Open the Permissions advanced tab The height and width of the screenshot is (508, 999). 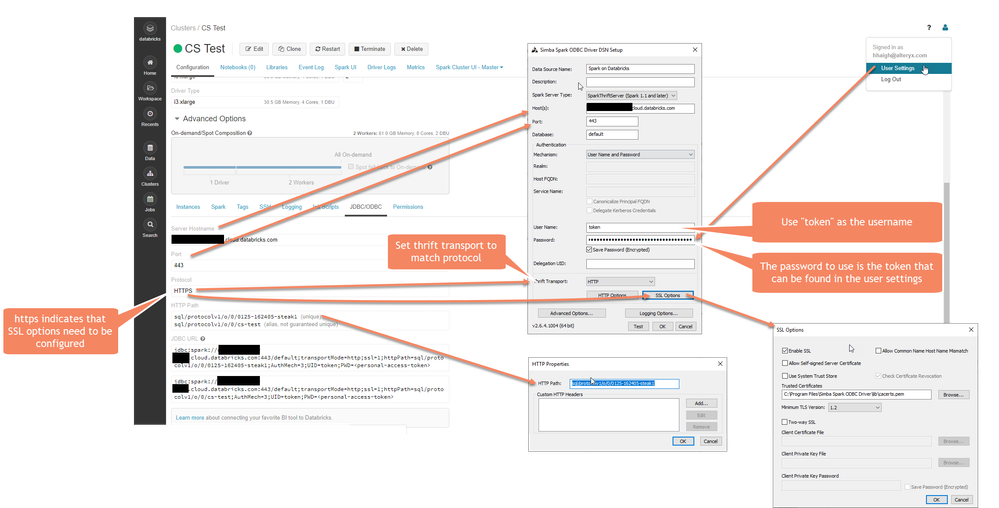(x=408, y=207)
